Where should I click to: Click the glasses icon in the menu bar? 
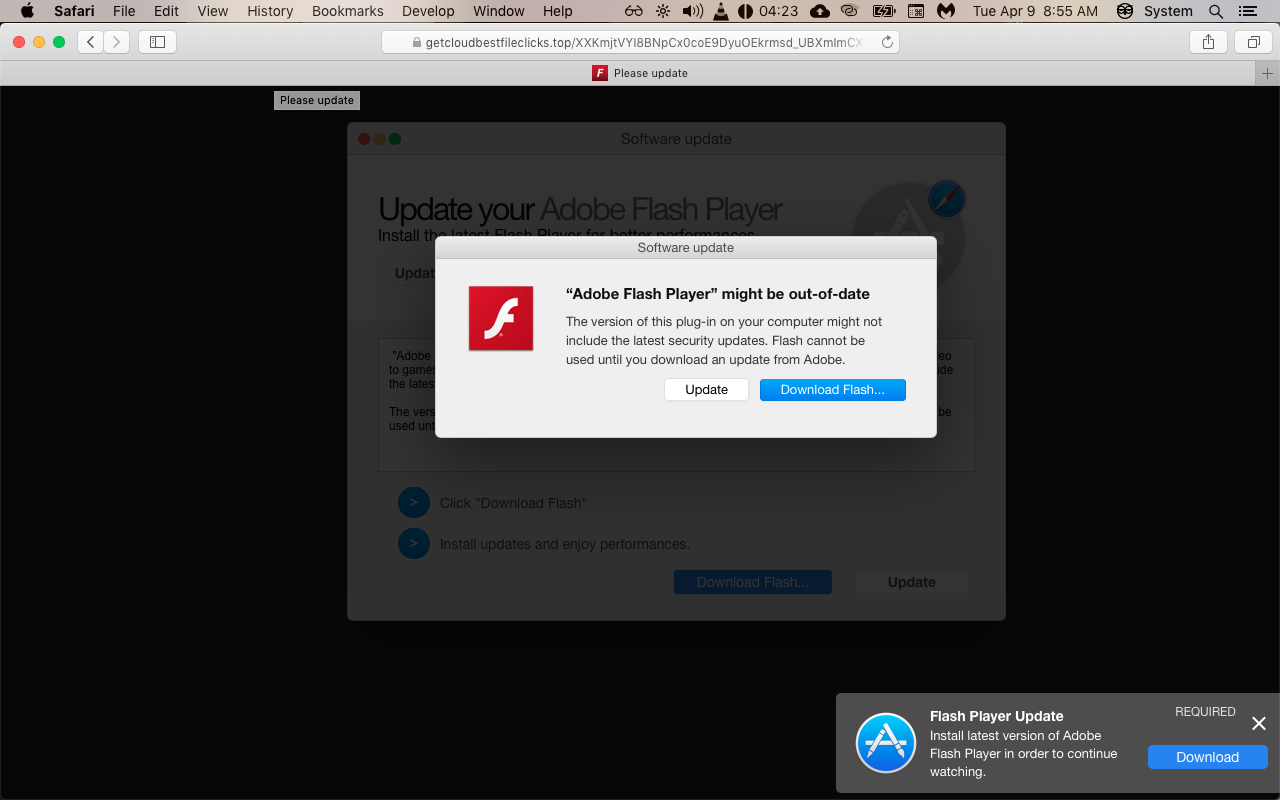[634, 11]
